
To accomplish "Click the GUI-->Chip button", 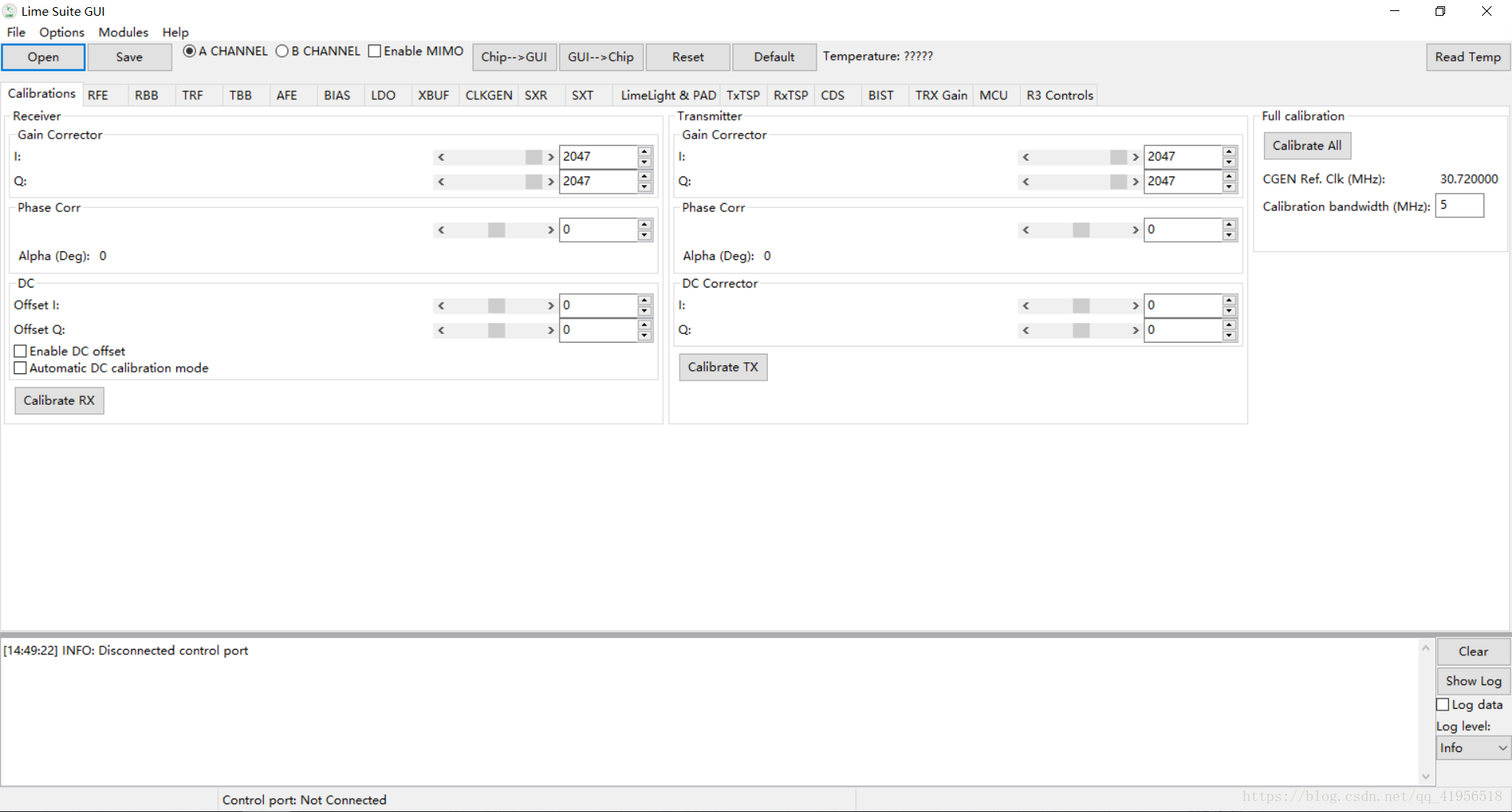I will [x=601, y=57].
